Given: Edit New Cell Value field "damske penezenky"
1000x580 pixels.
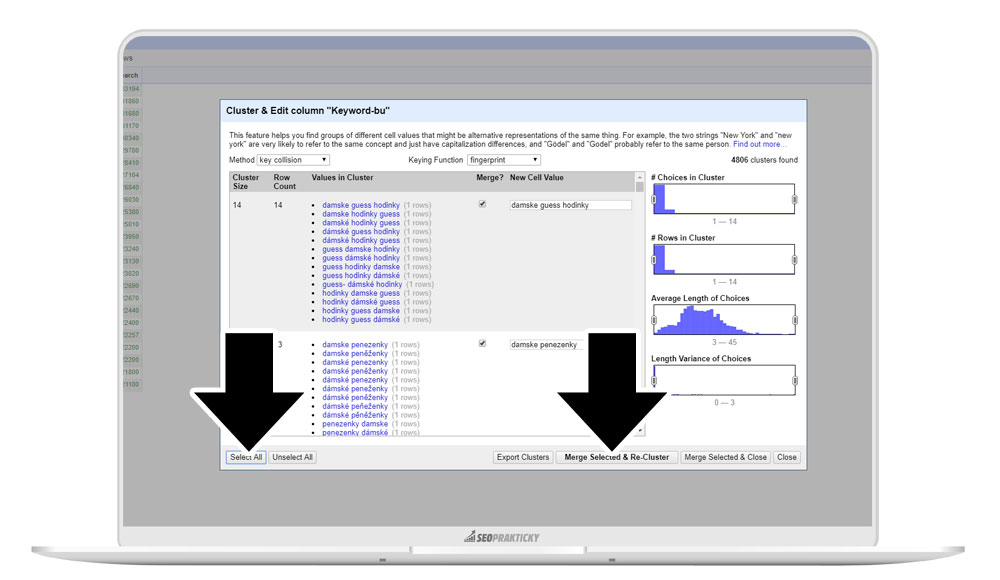Looking at the screenshot, I should [x=546, y=345].
